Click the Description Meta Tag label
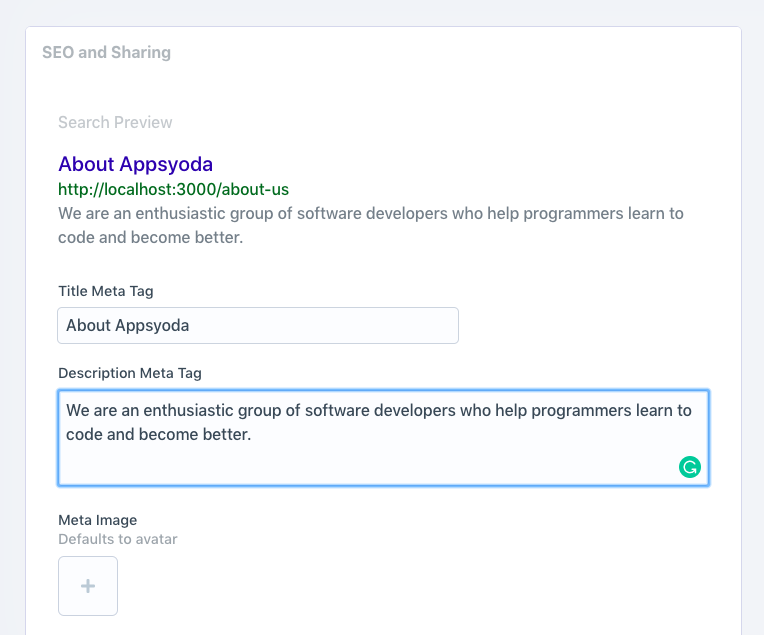The image size is (764, 635). point(130,373)
